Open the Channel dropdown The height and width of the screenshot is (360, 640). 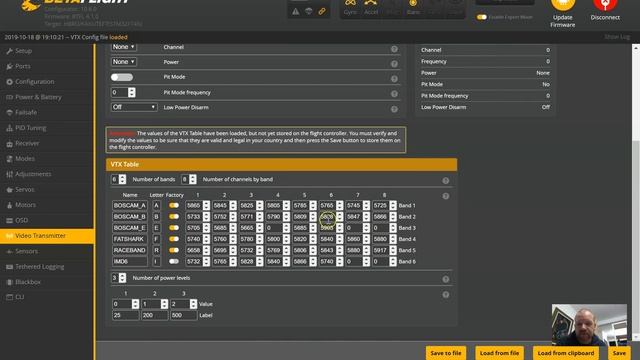(124, 47)
